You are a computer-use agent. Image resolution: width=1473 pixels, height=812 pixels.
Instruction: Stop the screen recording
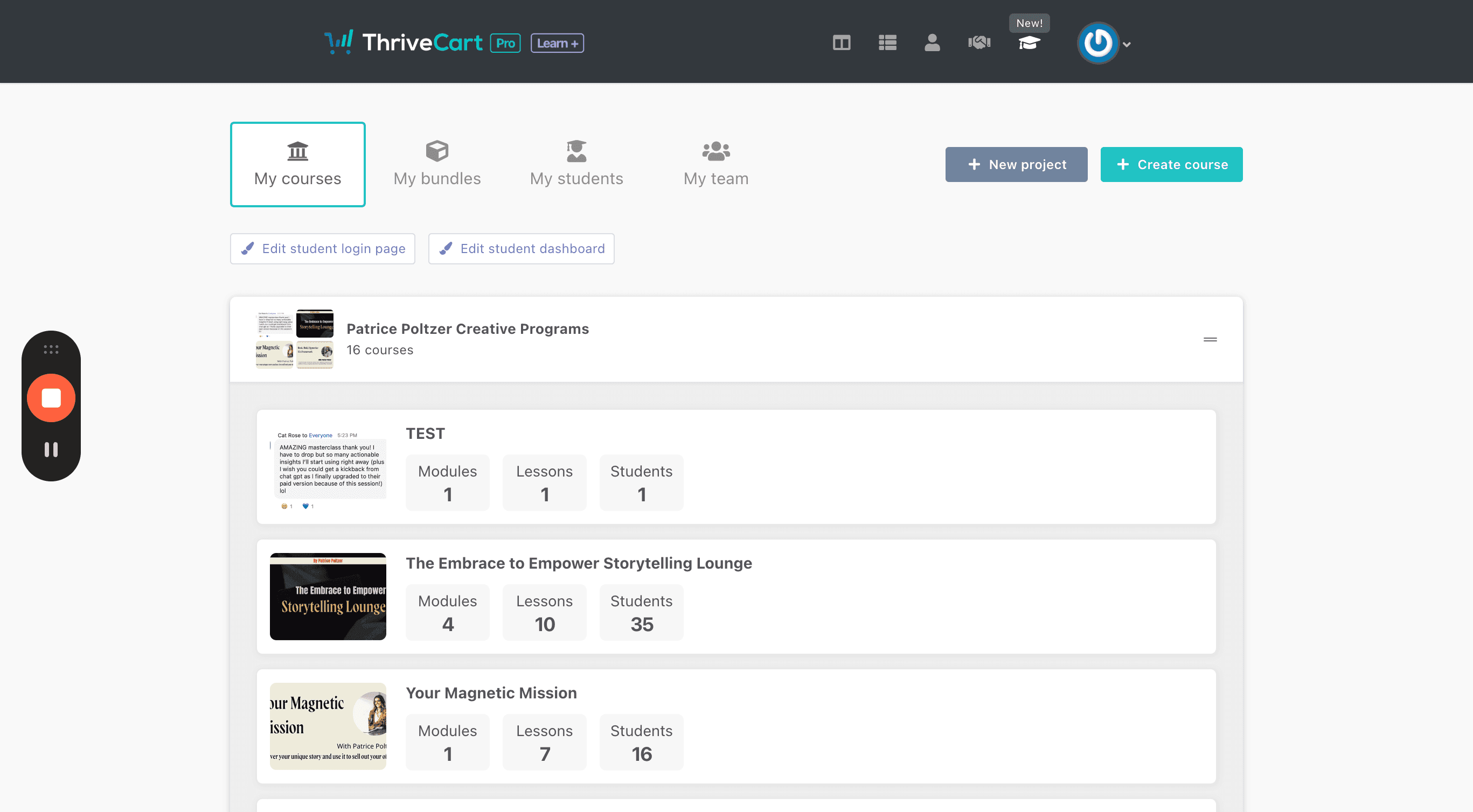coord(51,398)
